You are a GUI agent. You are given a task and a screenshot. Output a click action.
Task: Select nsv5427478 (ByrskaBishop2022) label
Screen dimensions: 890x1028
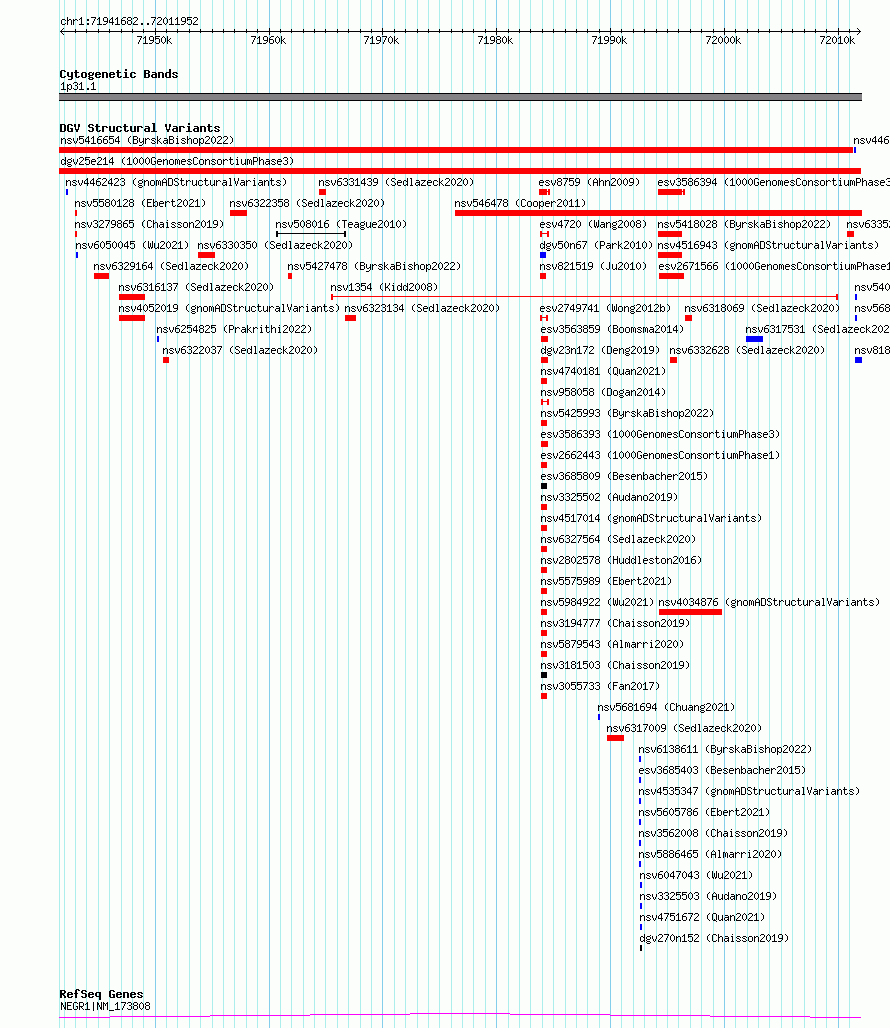pos(374,266)
